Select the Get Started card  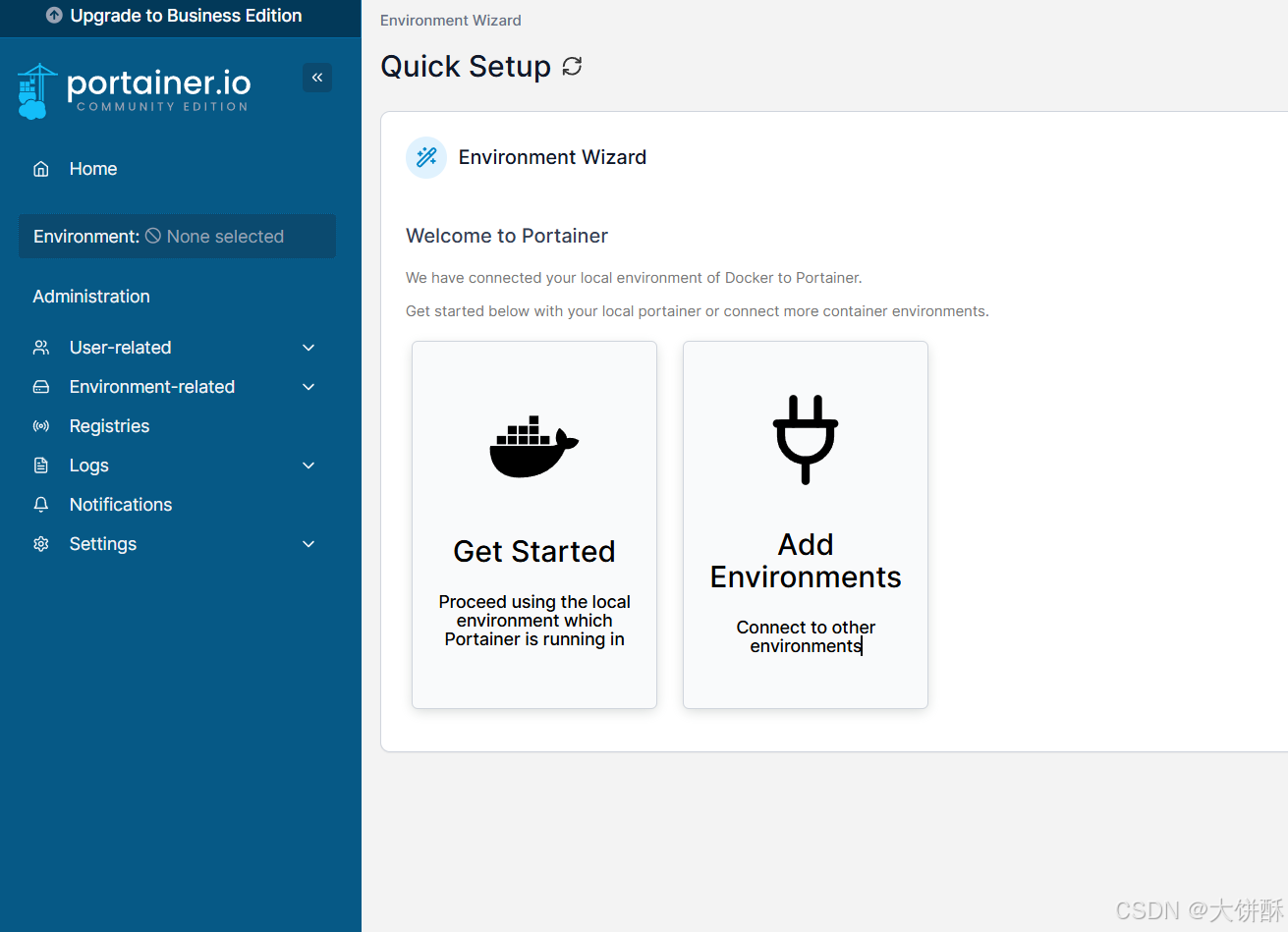click(534, 524)
